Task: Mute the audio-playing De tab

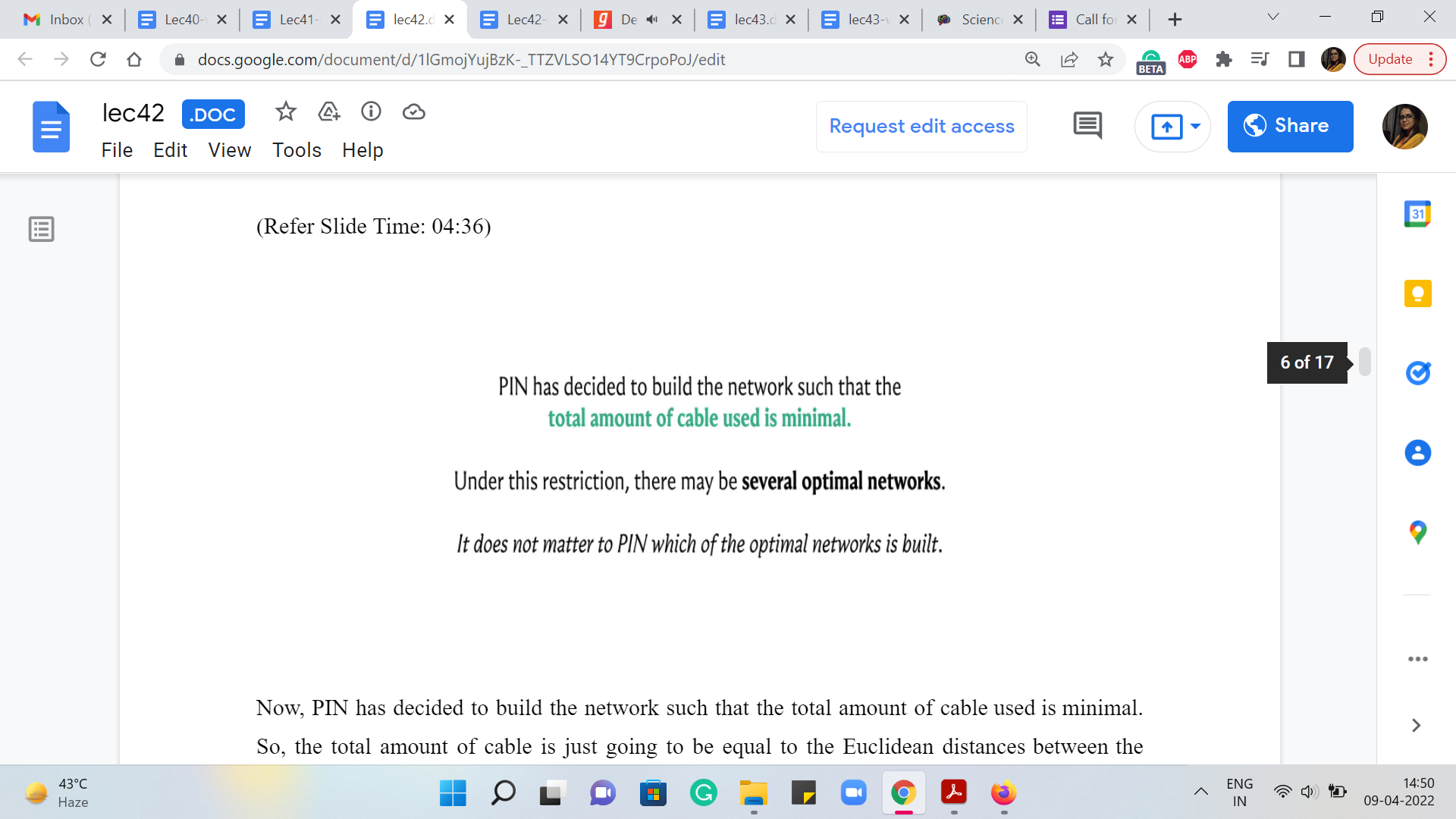Action: [652, 20]
